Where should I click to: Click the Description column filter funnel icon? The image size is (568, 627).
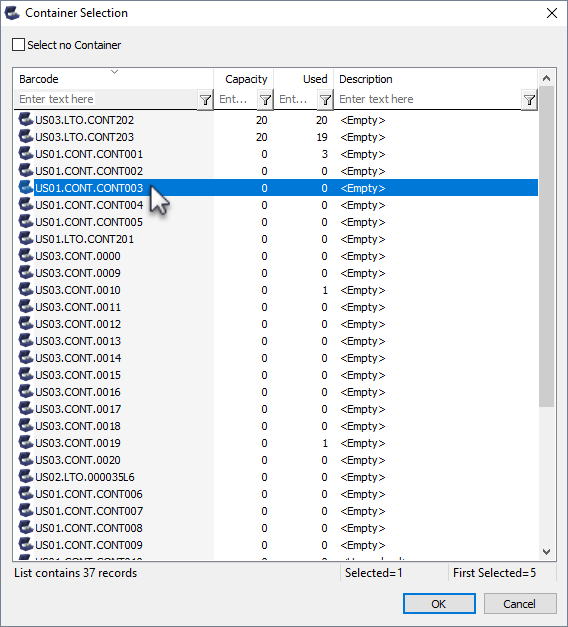click(x=529, y=99)
